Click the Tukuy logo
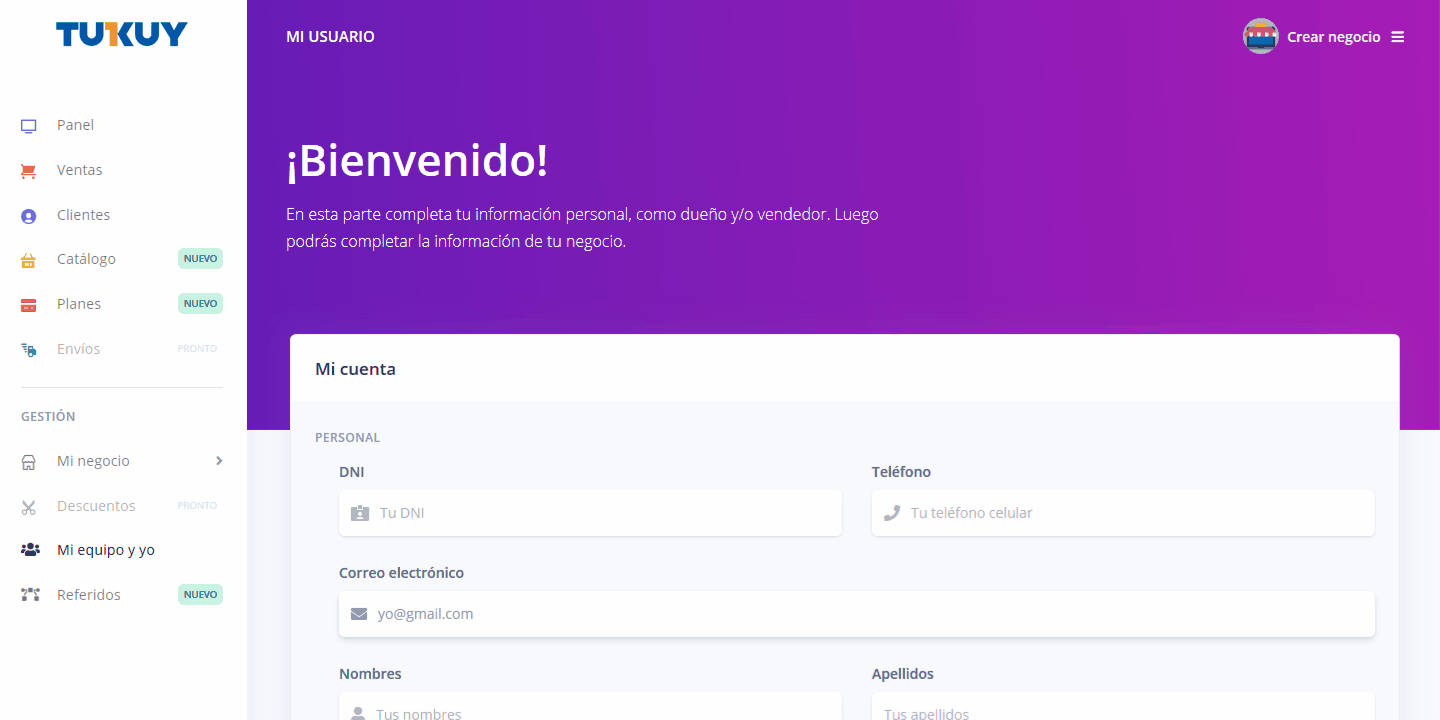This screenshot has width=1440, height=720. (122, 35)
